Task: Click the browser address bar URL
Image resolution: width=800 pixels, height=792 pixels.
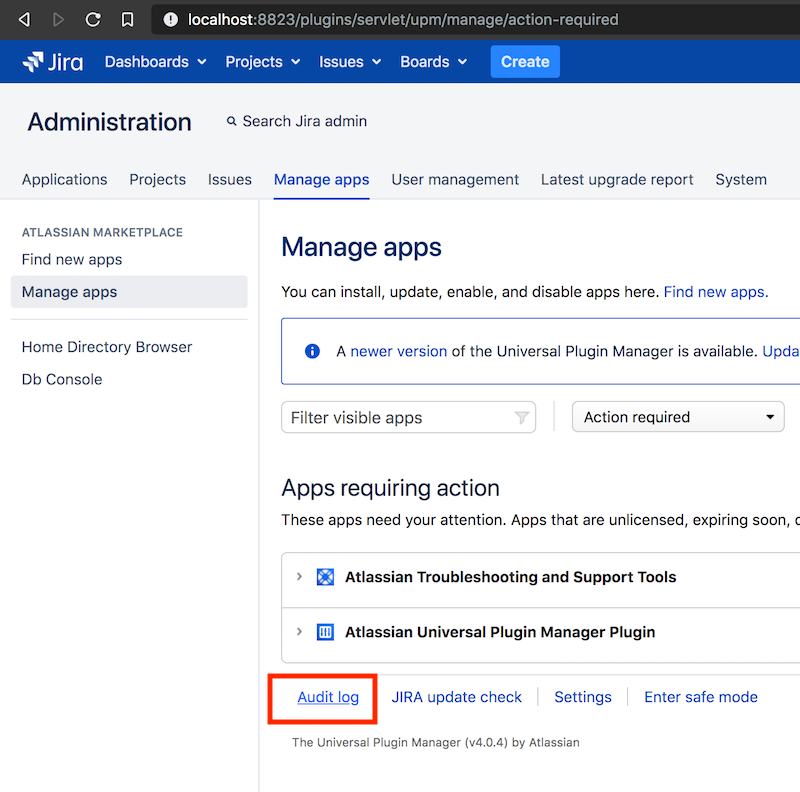Action: [403, 19]
